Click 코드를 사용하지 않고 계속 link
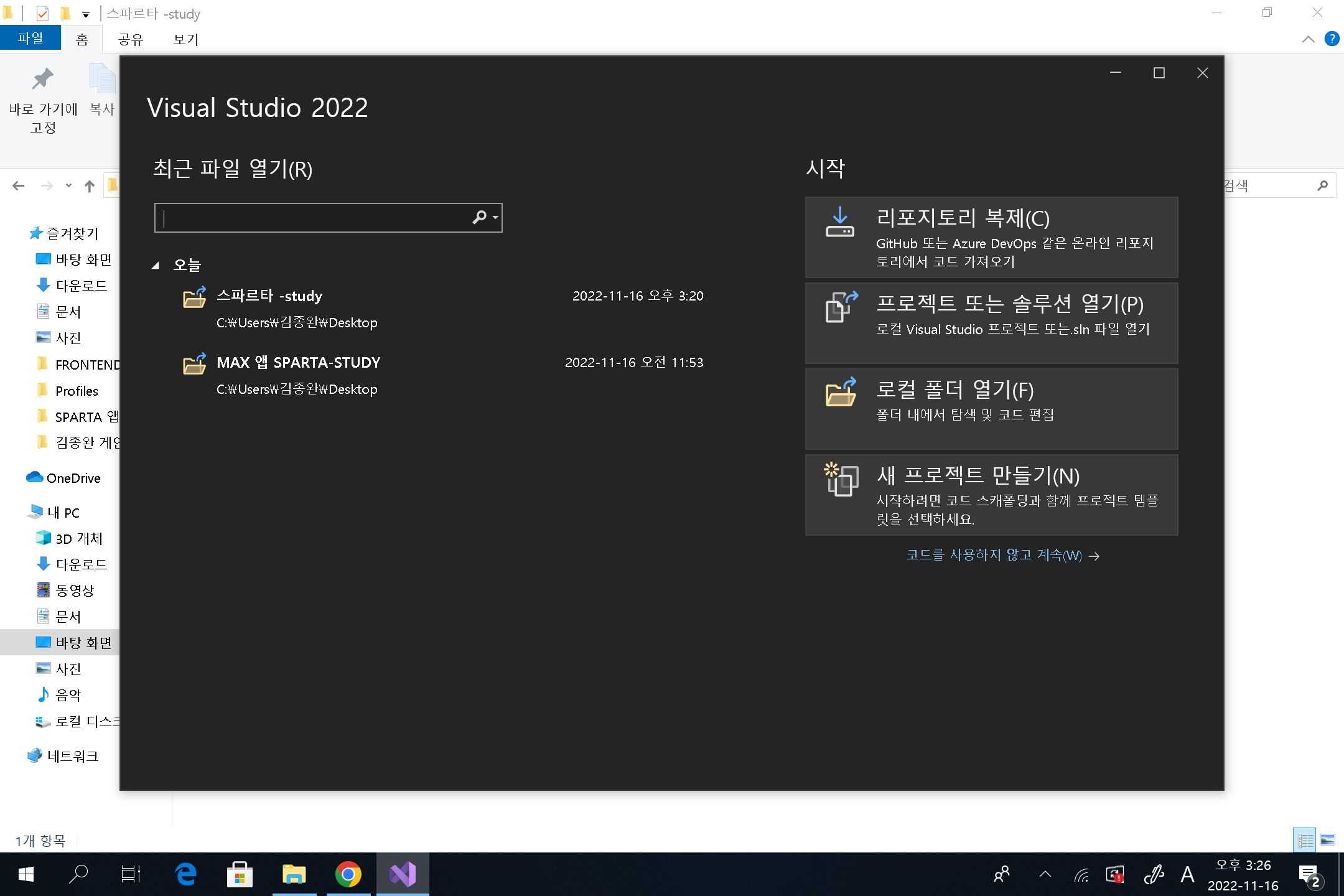 (x=1002, y=555)
